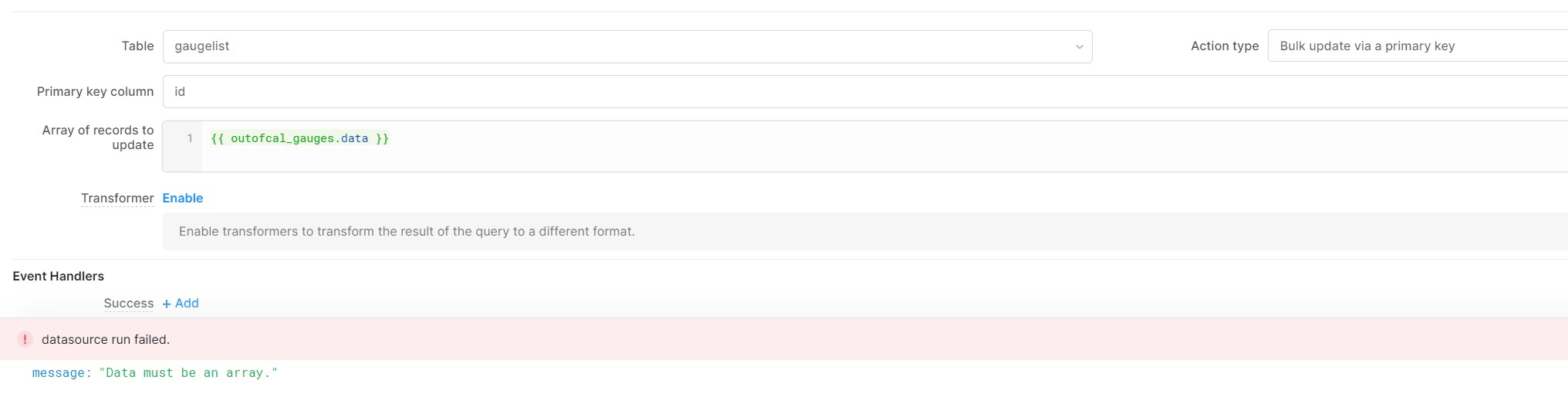Screen dimensions: 1568x411
Task: Click the red exclamation error icon
Action: coord(25,339)
